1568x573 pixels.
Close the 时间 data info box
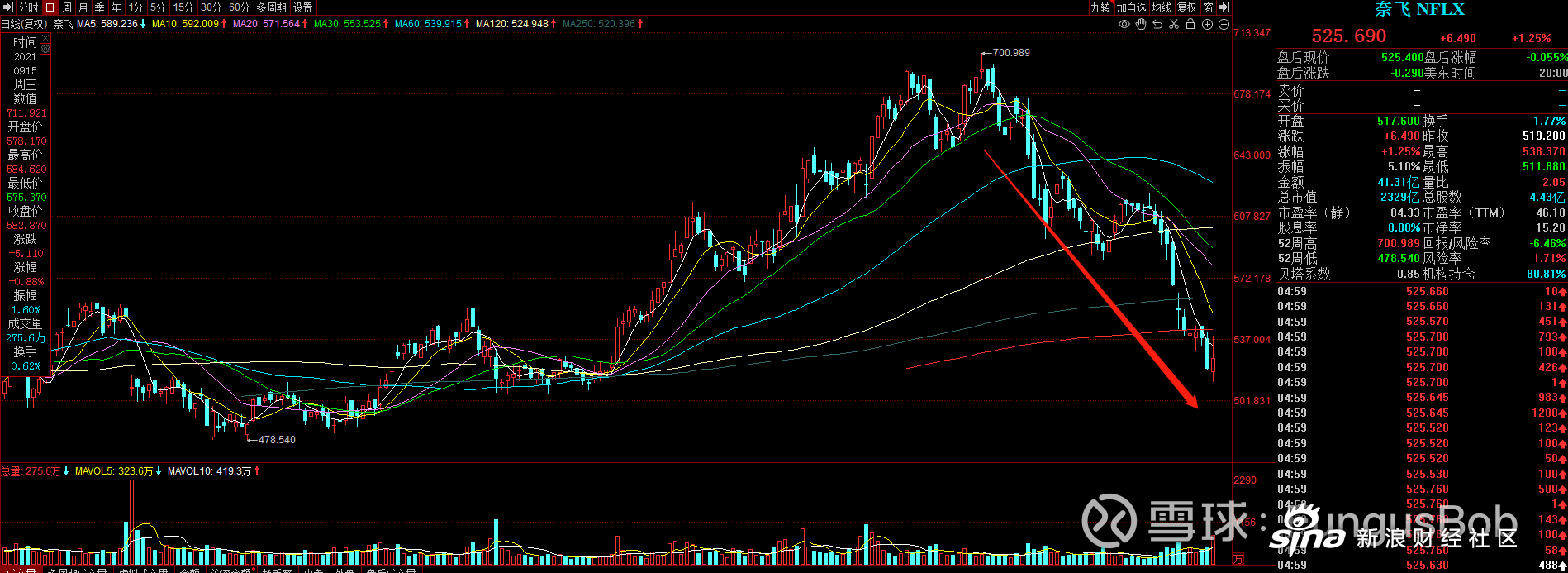(x=45, y=39)
